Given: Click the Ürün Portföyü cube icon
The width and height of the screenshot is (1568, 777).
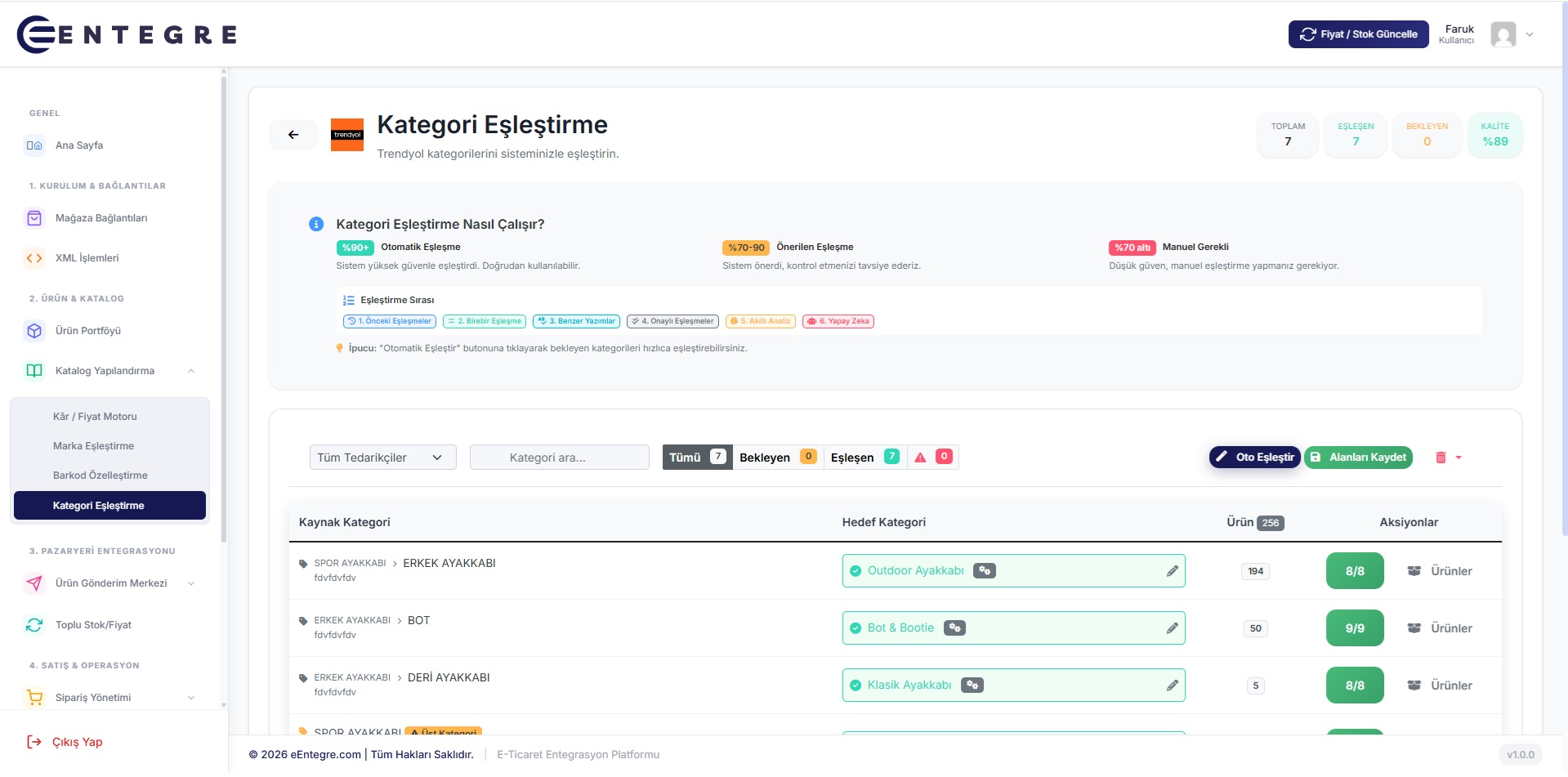Looking at the screenshot, I should (x=34, y=331).
